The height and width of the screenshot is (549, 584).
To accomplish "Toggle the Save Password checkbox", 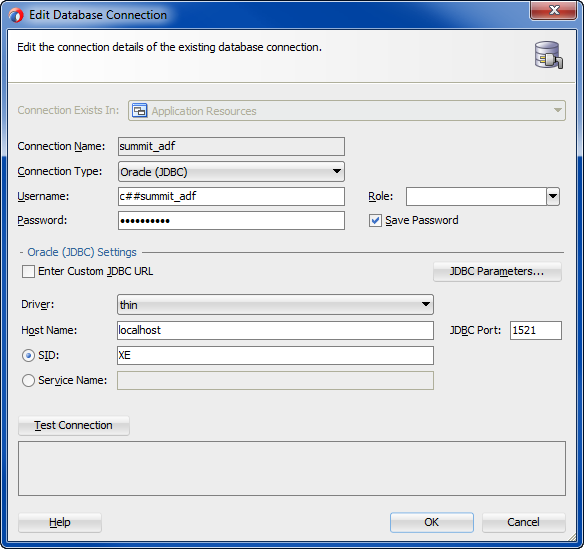I will tap(375, 220).
